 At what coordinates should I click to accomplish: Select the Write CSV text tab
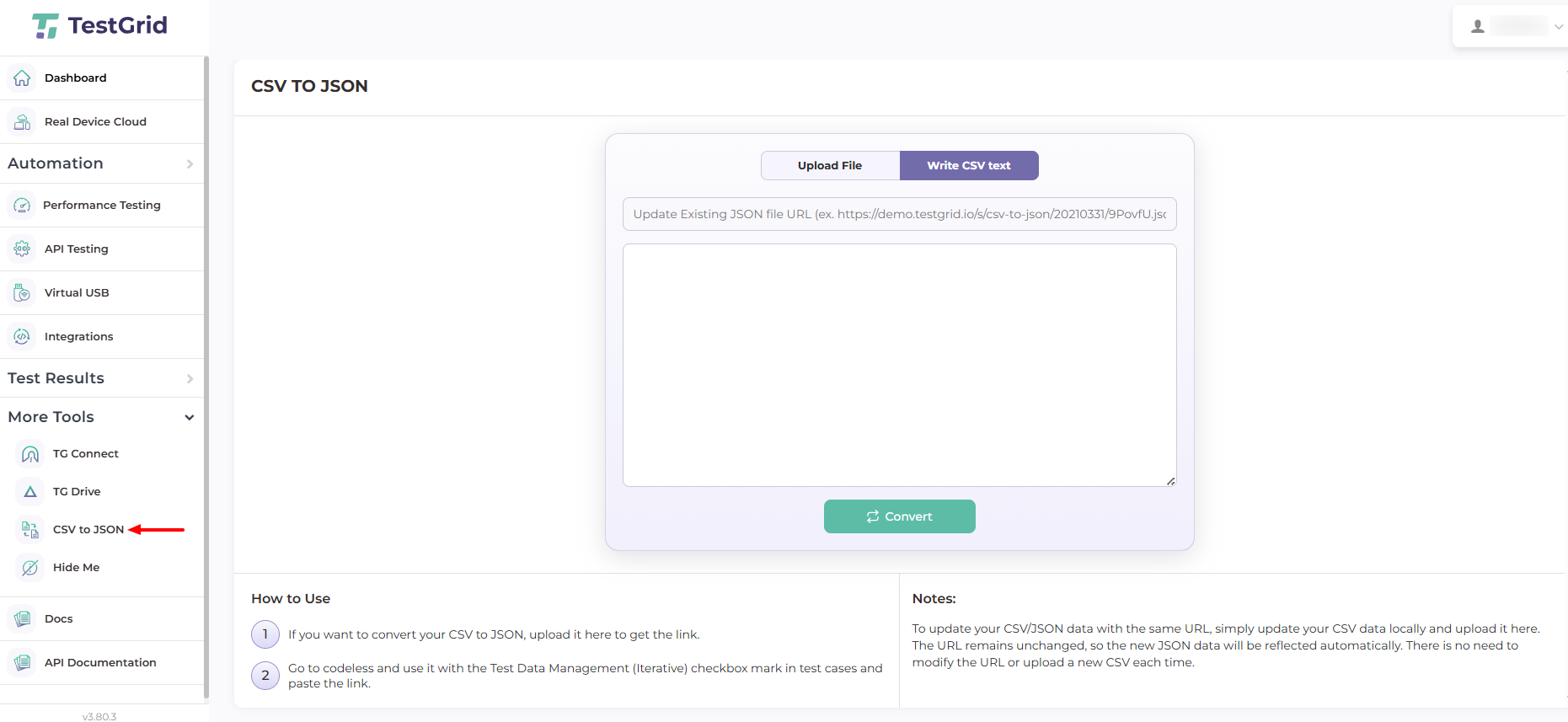969,166
